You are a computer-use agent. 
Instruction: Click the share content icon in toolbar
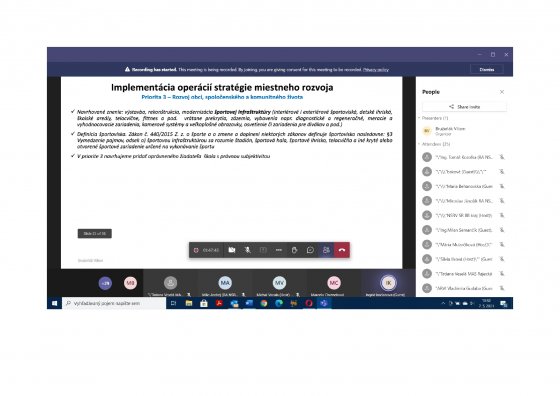point(263,250)
